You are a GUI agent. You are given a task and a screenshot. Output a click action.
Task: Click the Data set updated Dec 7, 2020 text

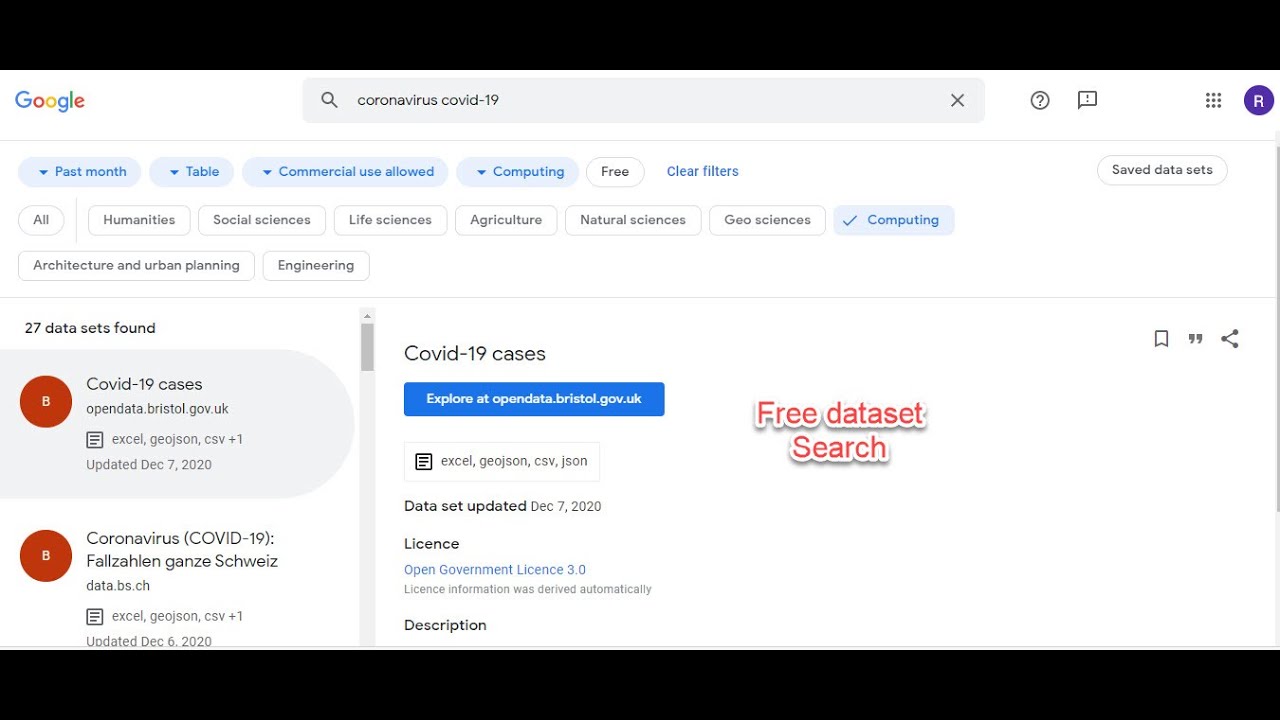click(503, 506)
